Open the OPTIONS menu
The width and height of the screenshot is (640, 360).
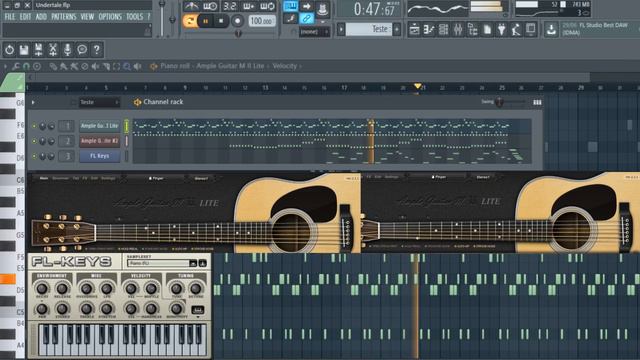[110, 17]
